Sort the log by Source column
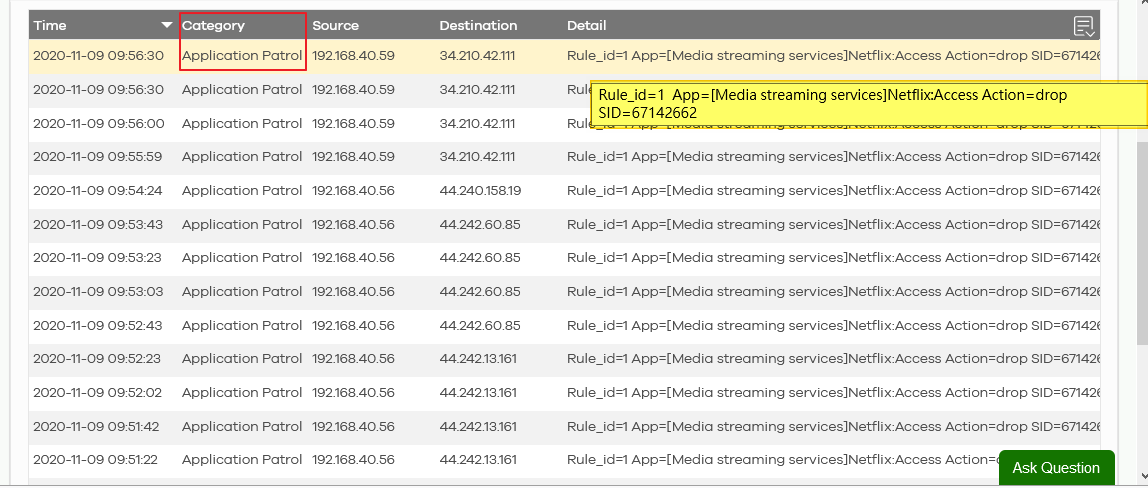Screen dimensions: 1148x488 pyautogui.click(x=335, y=25)
